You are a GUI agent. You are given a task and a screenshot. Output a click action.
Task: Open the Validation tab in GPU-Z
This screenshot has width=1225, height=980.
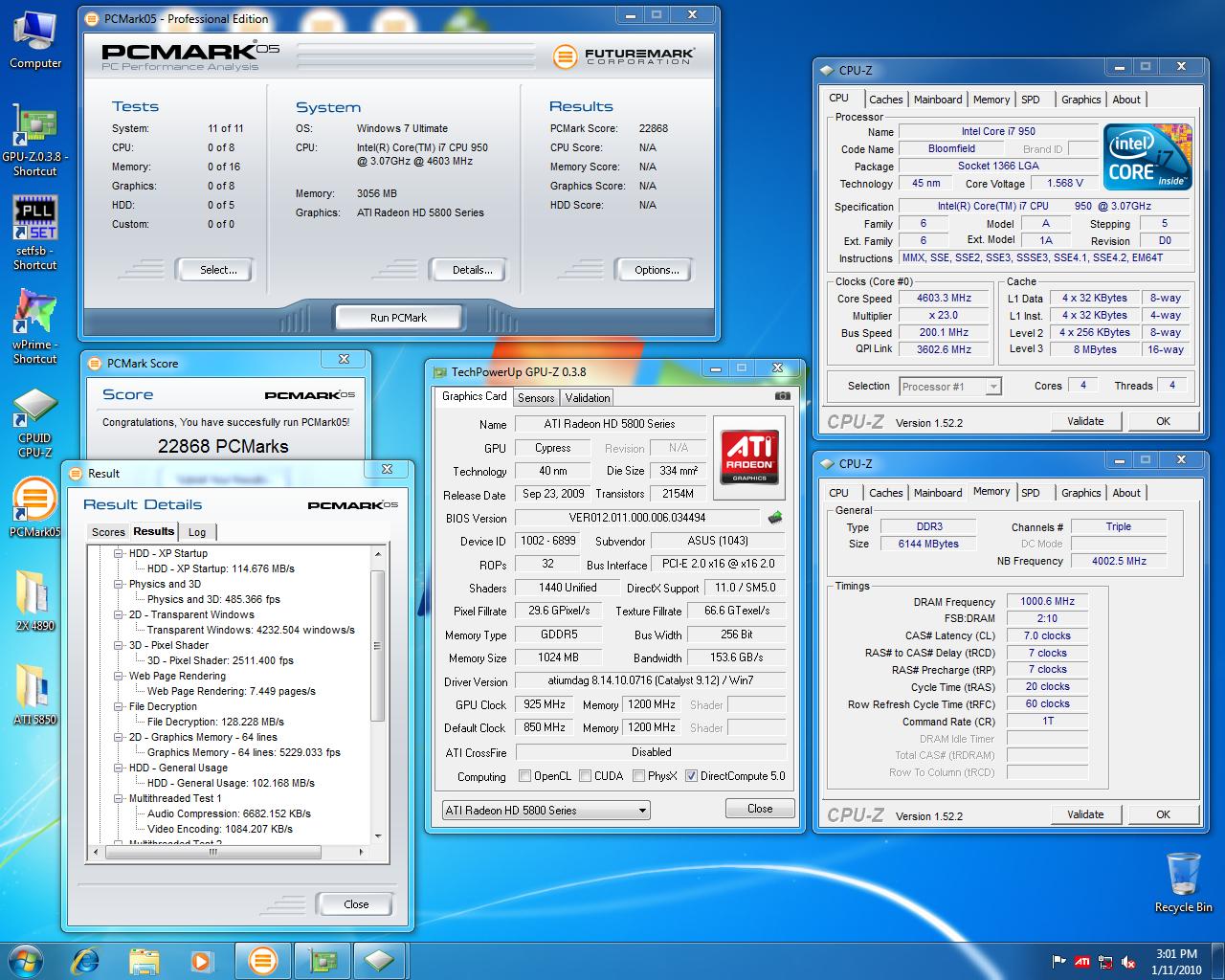pos(588,397)
